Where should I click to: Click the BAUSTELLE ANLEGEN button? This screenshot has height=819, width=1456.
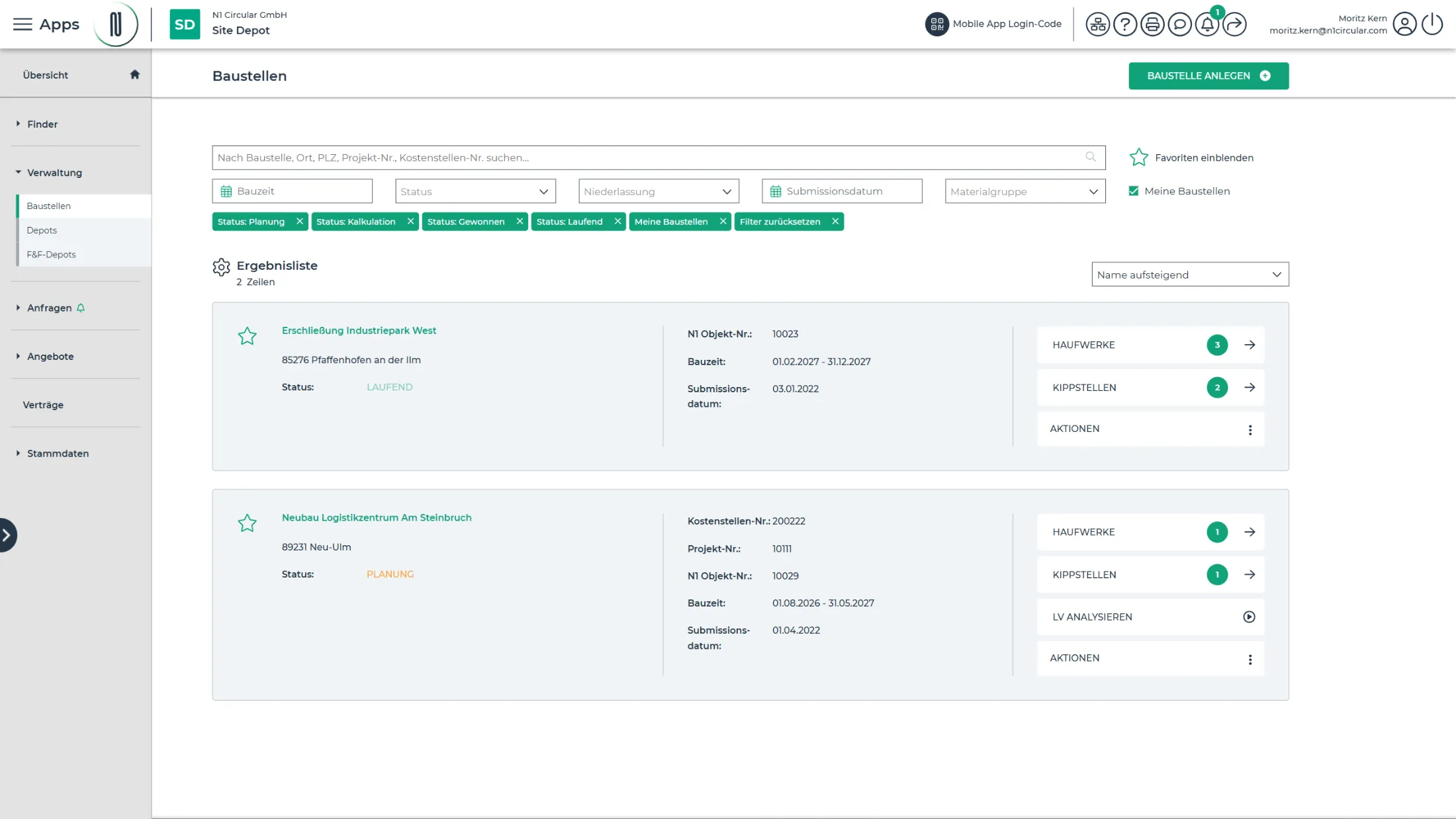point(1208,76)
